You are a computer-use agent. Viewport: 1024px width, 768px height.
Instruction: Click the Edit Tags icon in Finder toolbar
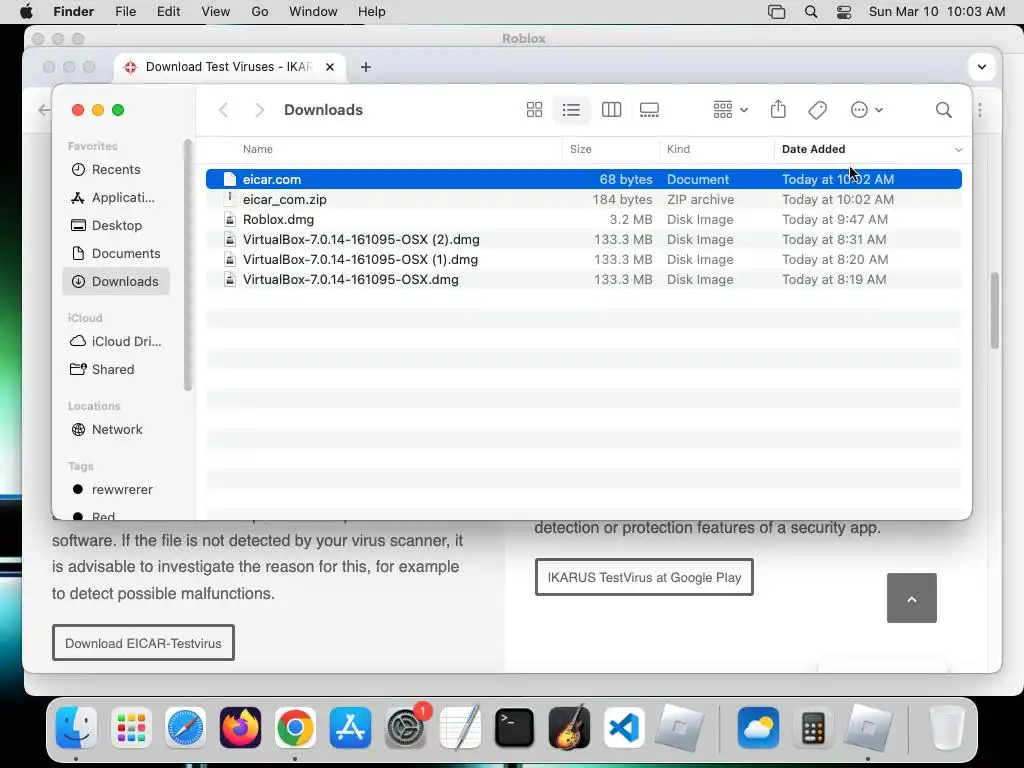pos(818,110)
